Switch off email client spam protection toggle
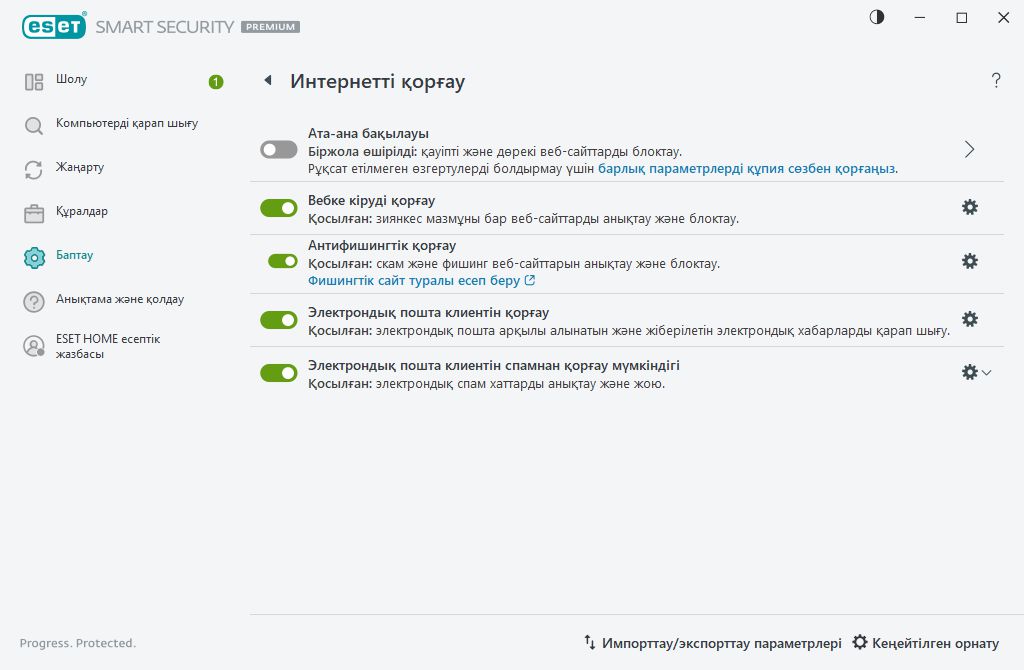The image size is (1024, 670). point(279,373)
